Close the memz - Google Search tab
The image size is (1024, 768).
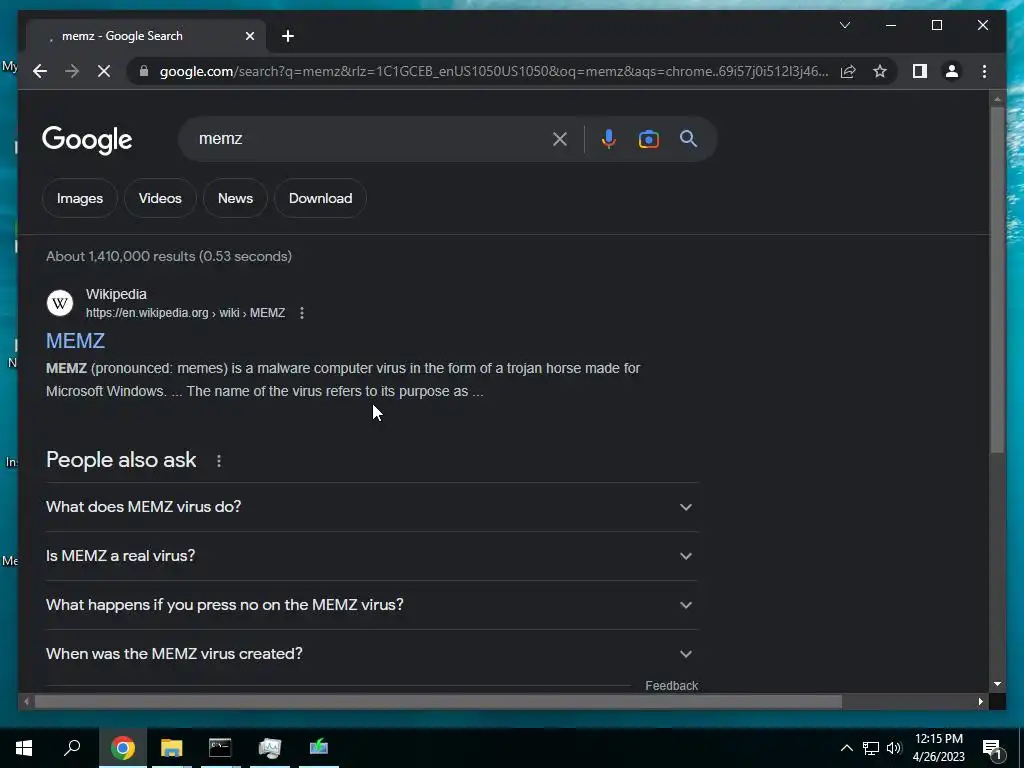tap(249, 36)
